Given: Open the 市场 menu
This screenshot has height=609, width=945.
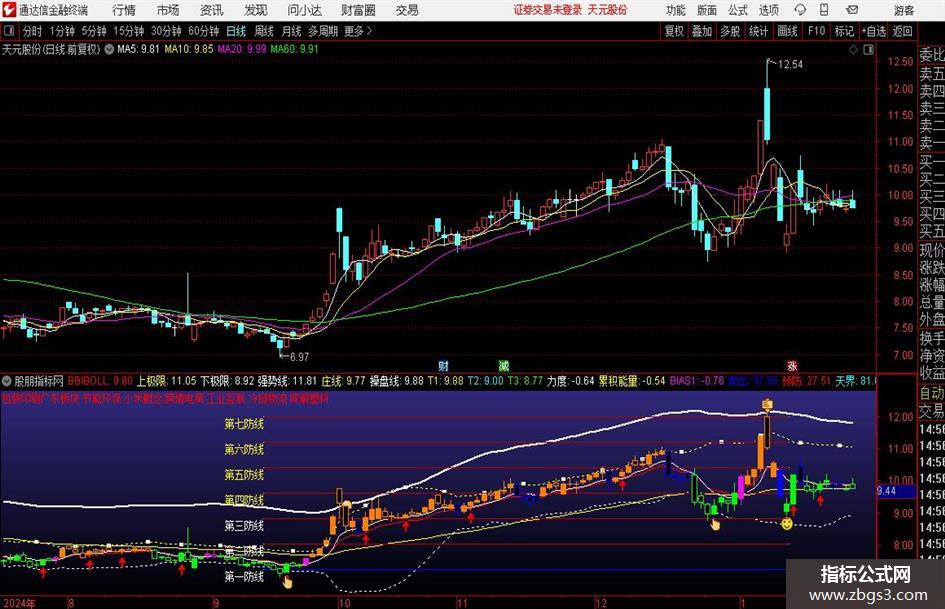Looking at the screenshot, I should coord(168,10).
